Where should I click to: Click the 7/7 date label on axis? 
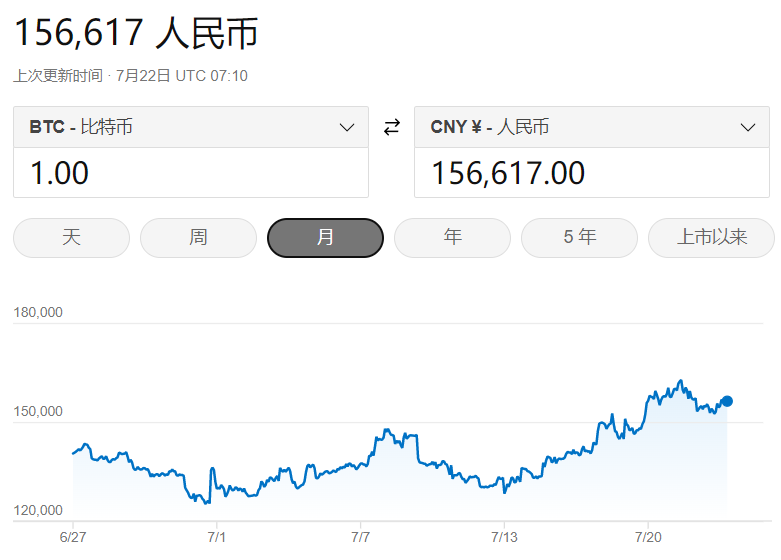point(361,538)
